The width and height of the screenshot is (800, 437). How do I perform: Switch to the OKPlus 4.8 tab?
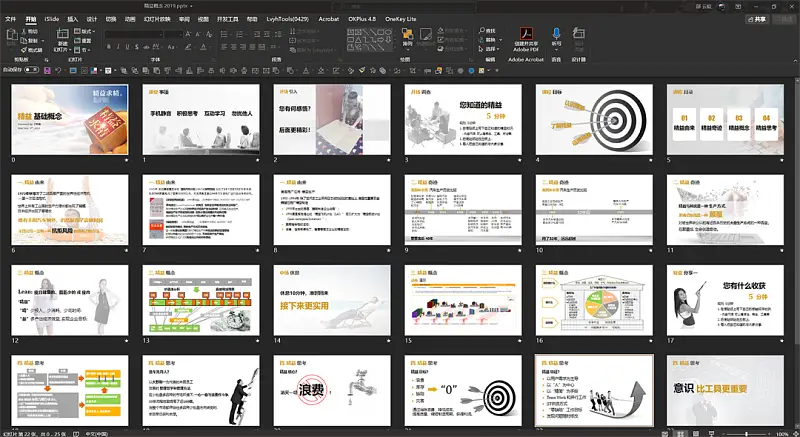click(x=362, y=19)
